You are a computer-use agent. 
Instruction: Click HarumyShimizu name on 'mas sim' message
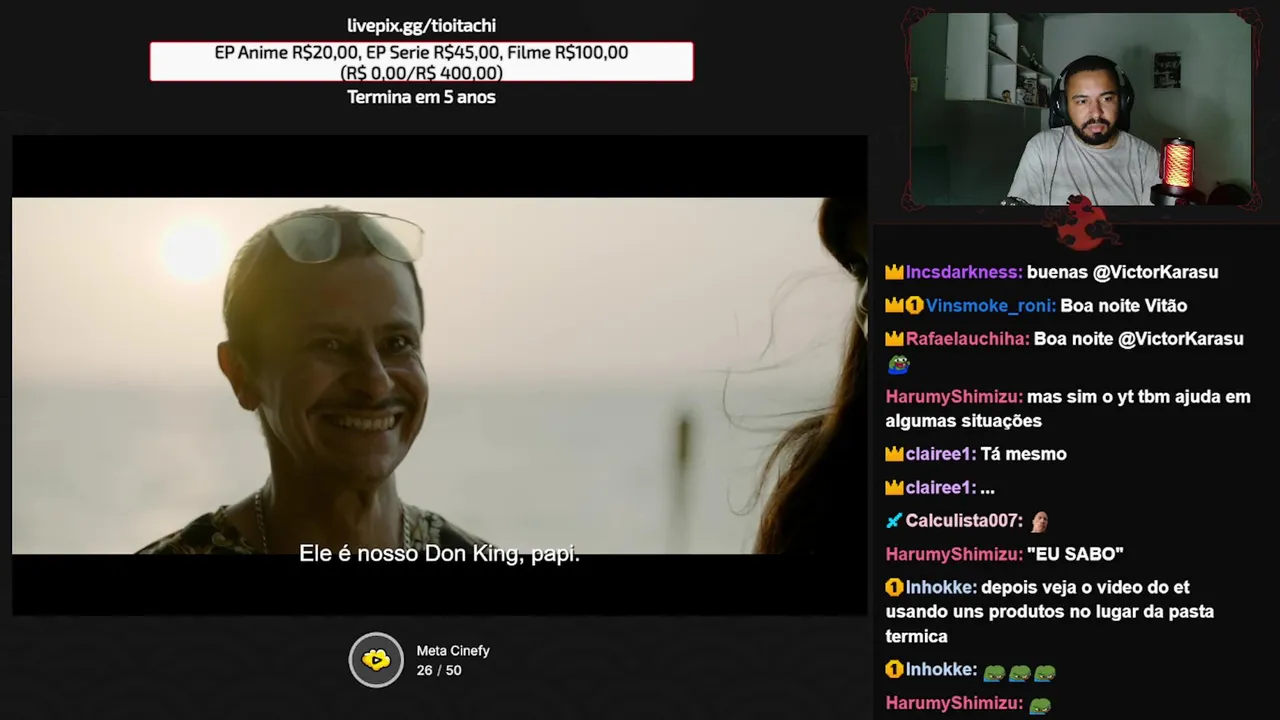(954, 397)
